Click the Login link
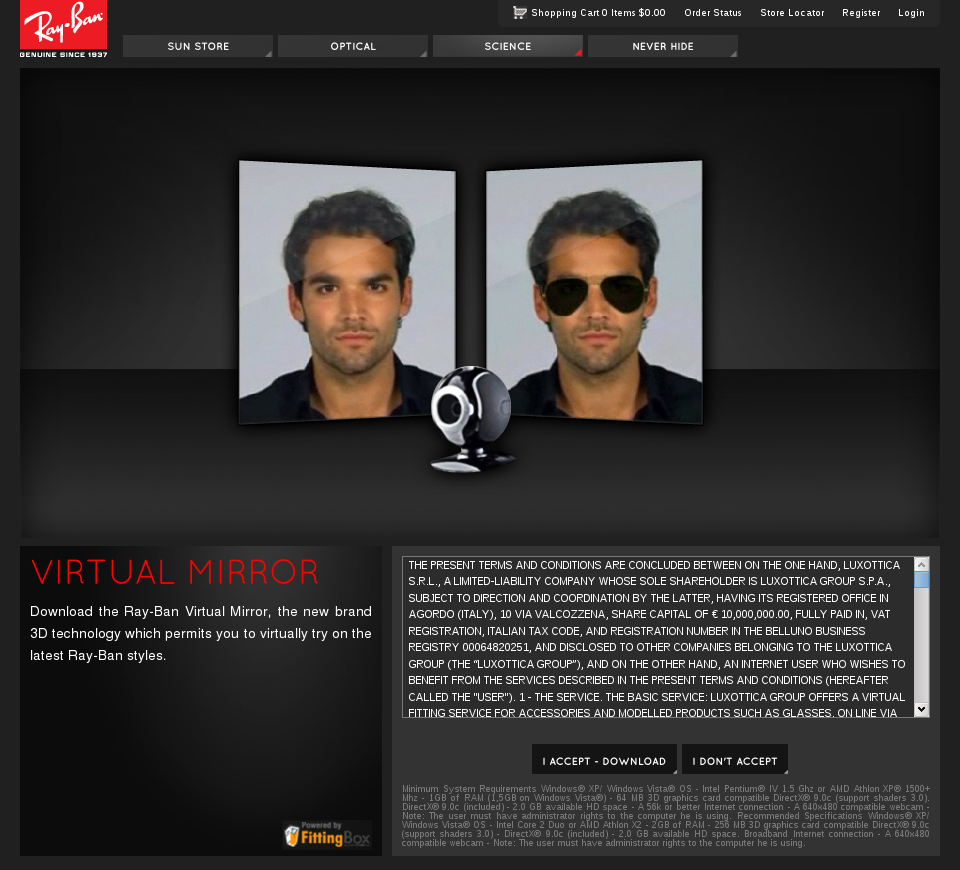Screen dimensions: 960x870 point(911,12)
